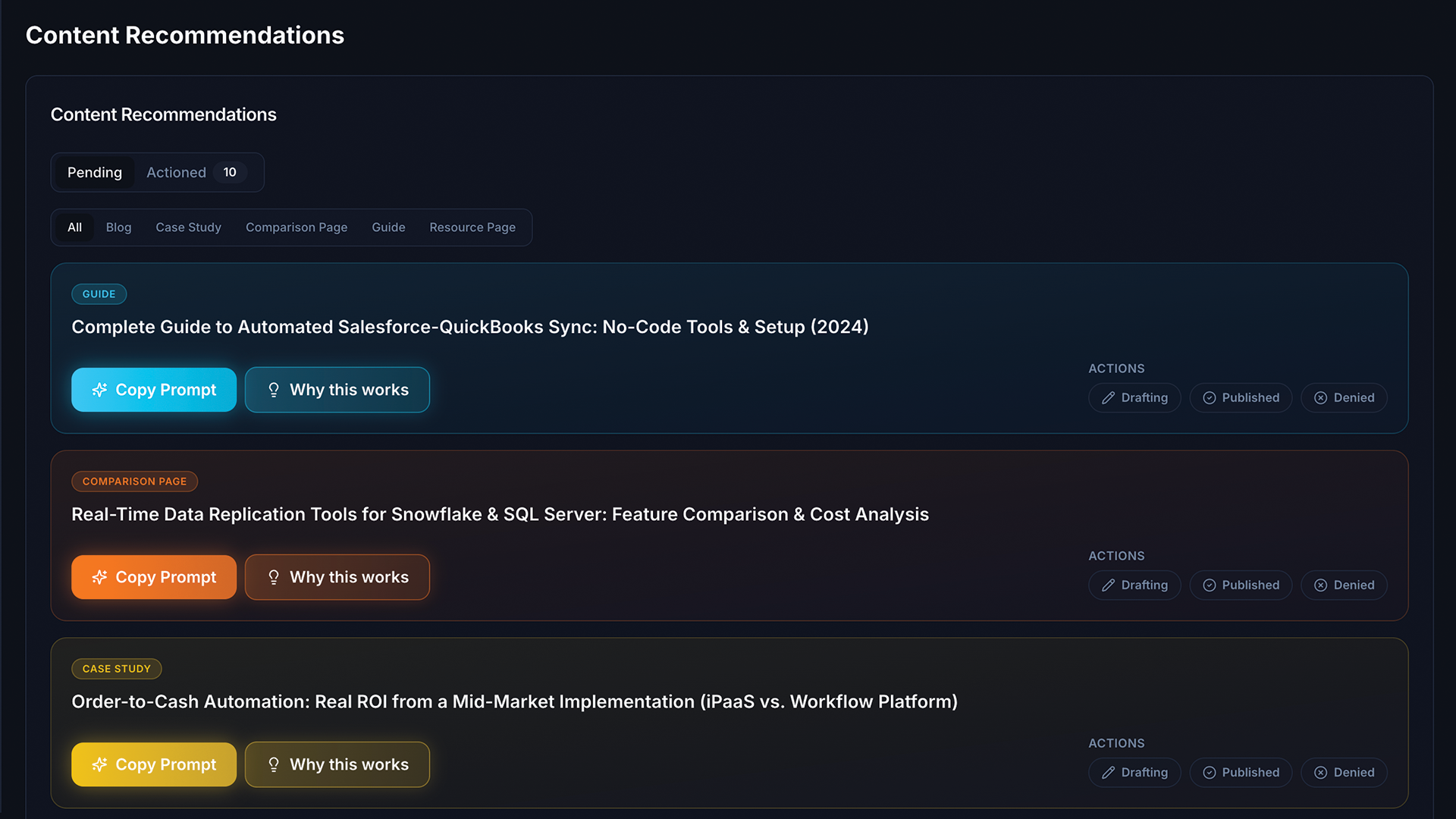
Task: Filter recommendations by Resource Page
Action: pyautogui.click(x=472, y=227)
